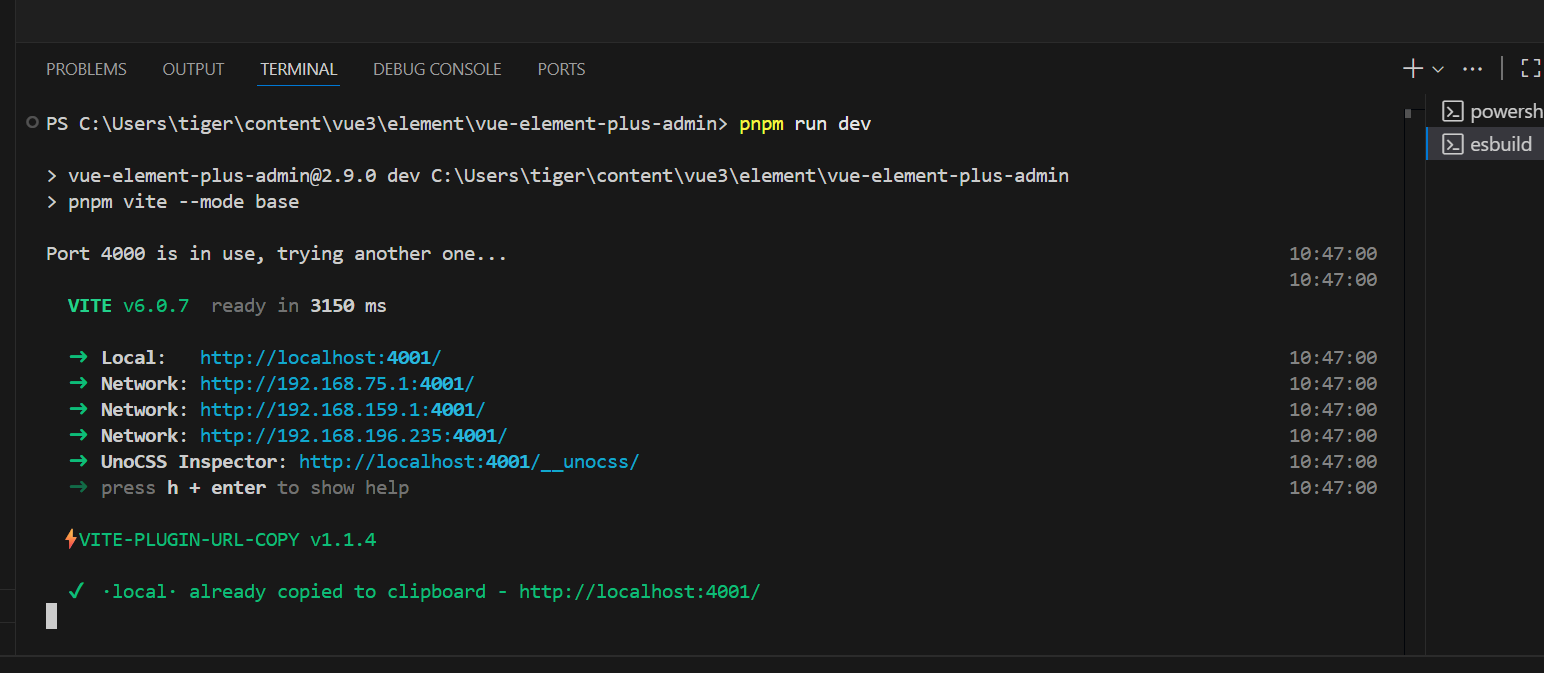The image size is (1544, 673).
Task: Expand the new terminal launch profile dropdown
Action: point(1438,69)
